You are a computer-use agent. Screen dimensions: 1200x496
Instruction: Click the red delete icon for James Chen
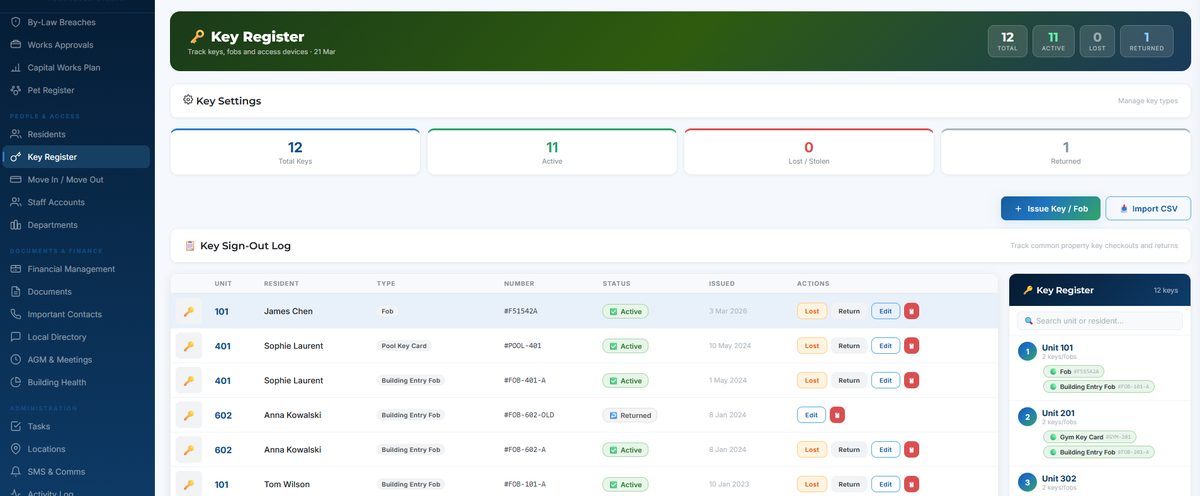click(911, 311)
